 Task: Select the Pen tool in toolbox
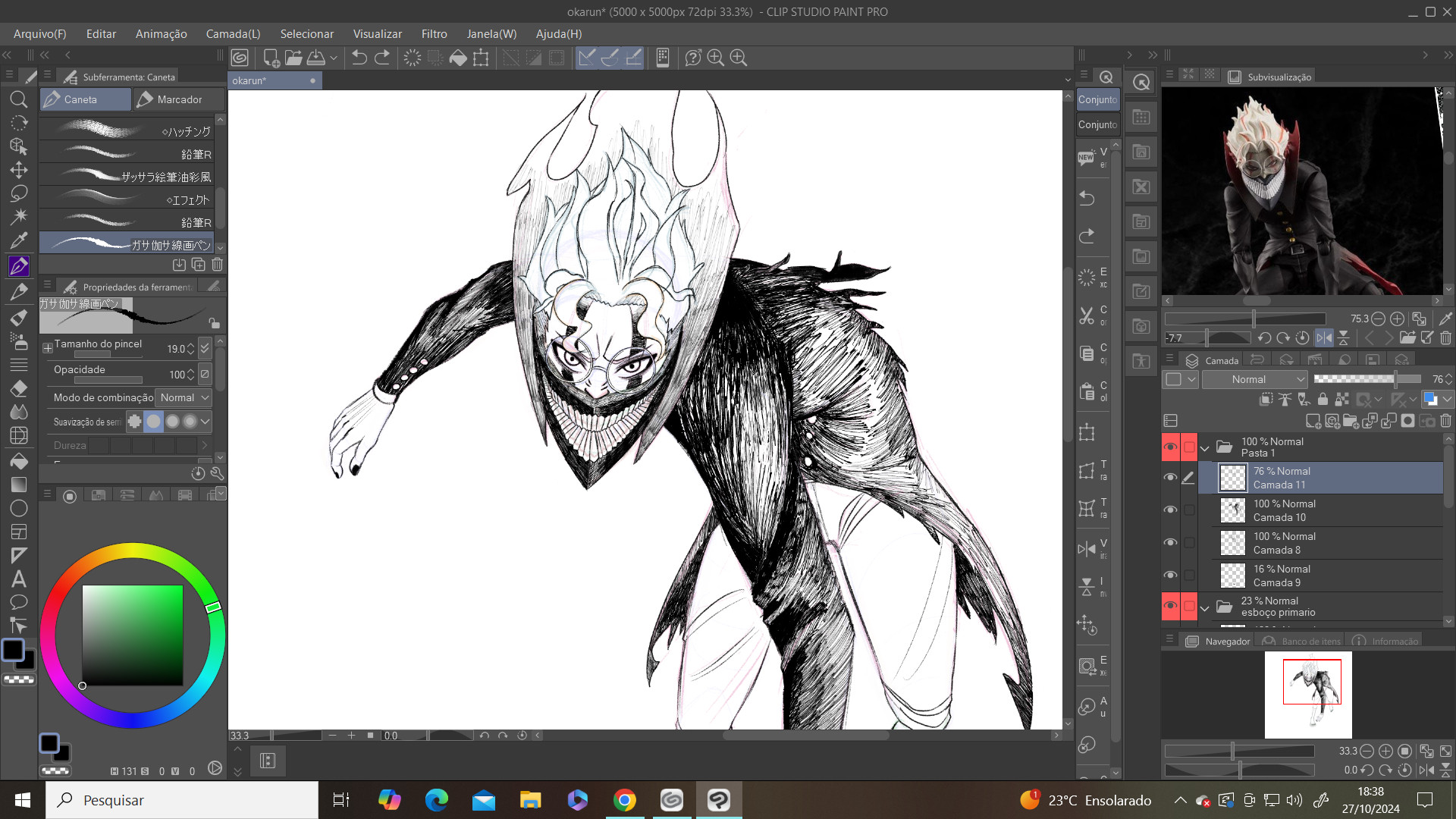click(x=19, y=266)
